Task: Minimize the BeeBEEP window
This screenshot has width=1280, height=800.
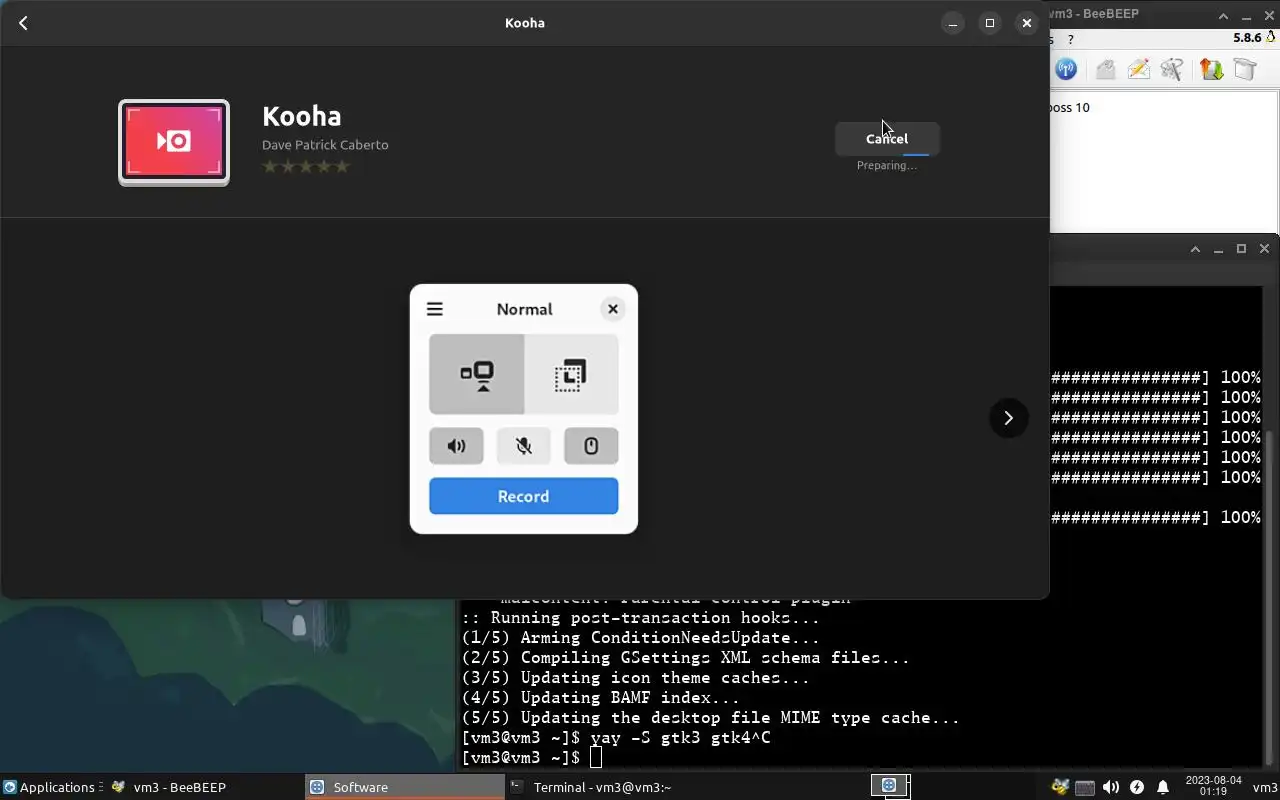Action: coord(1246,16)
